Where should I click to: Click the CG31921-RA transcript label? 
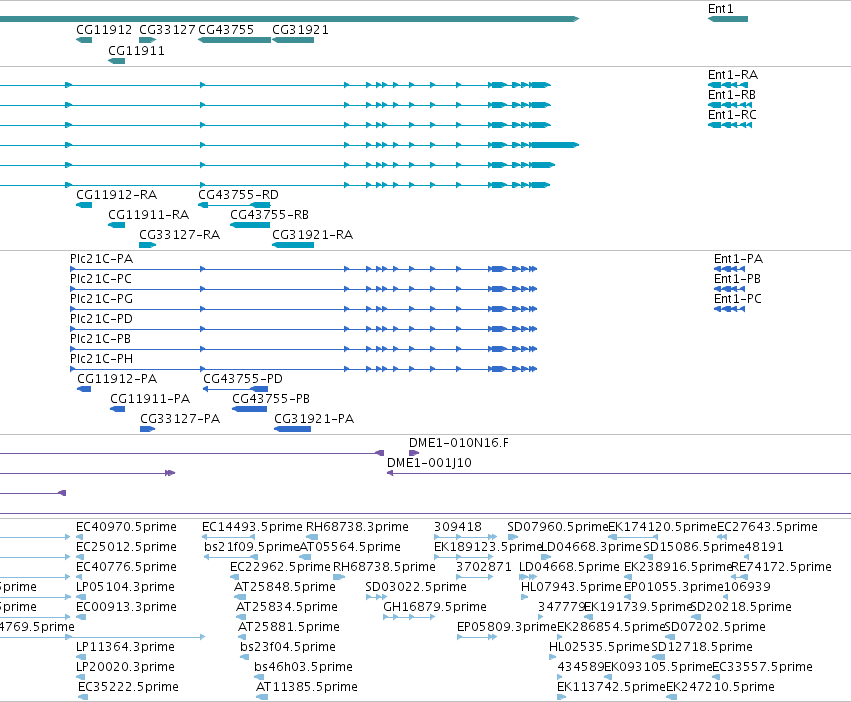(x=313, y=235)
